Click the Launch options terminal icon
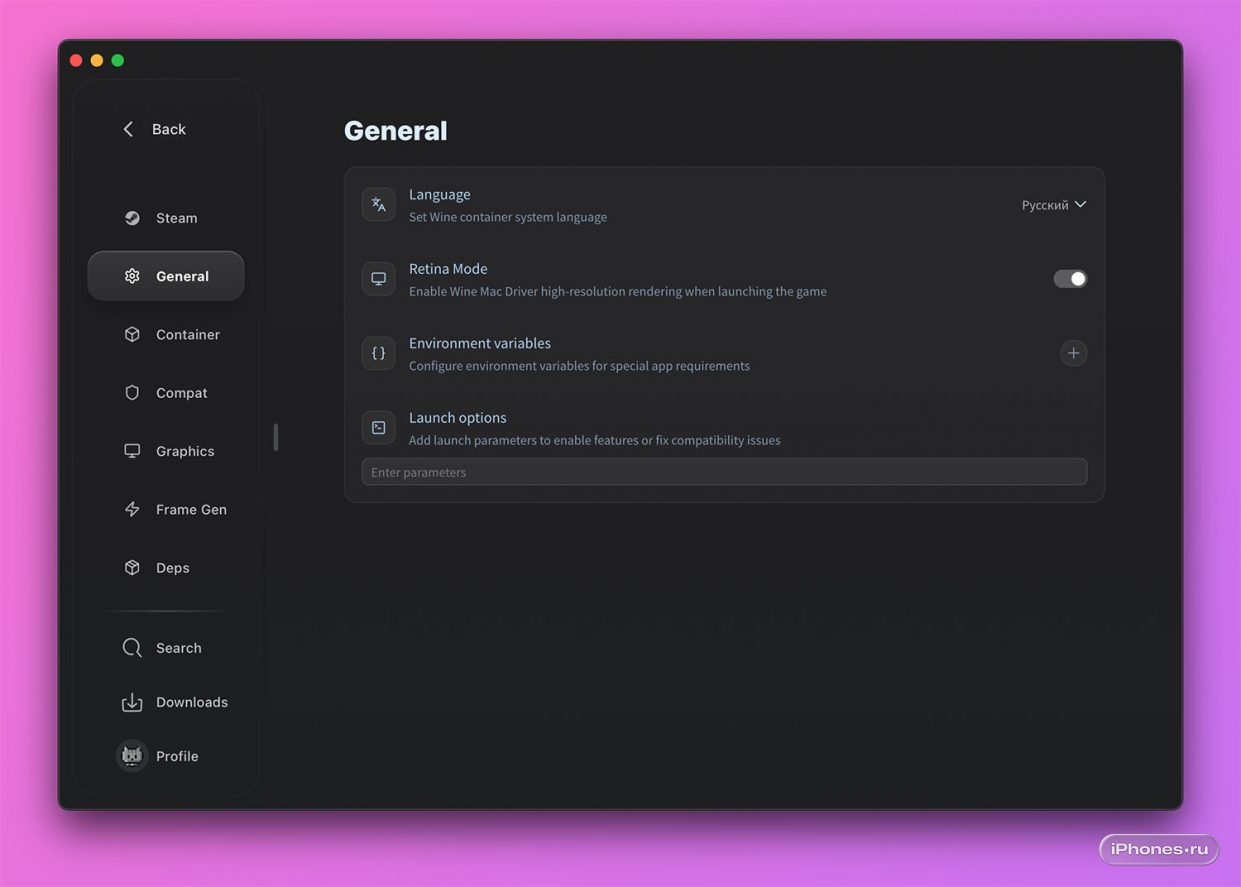Viewport: 1241px width, 887px height. pos(379,428)
